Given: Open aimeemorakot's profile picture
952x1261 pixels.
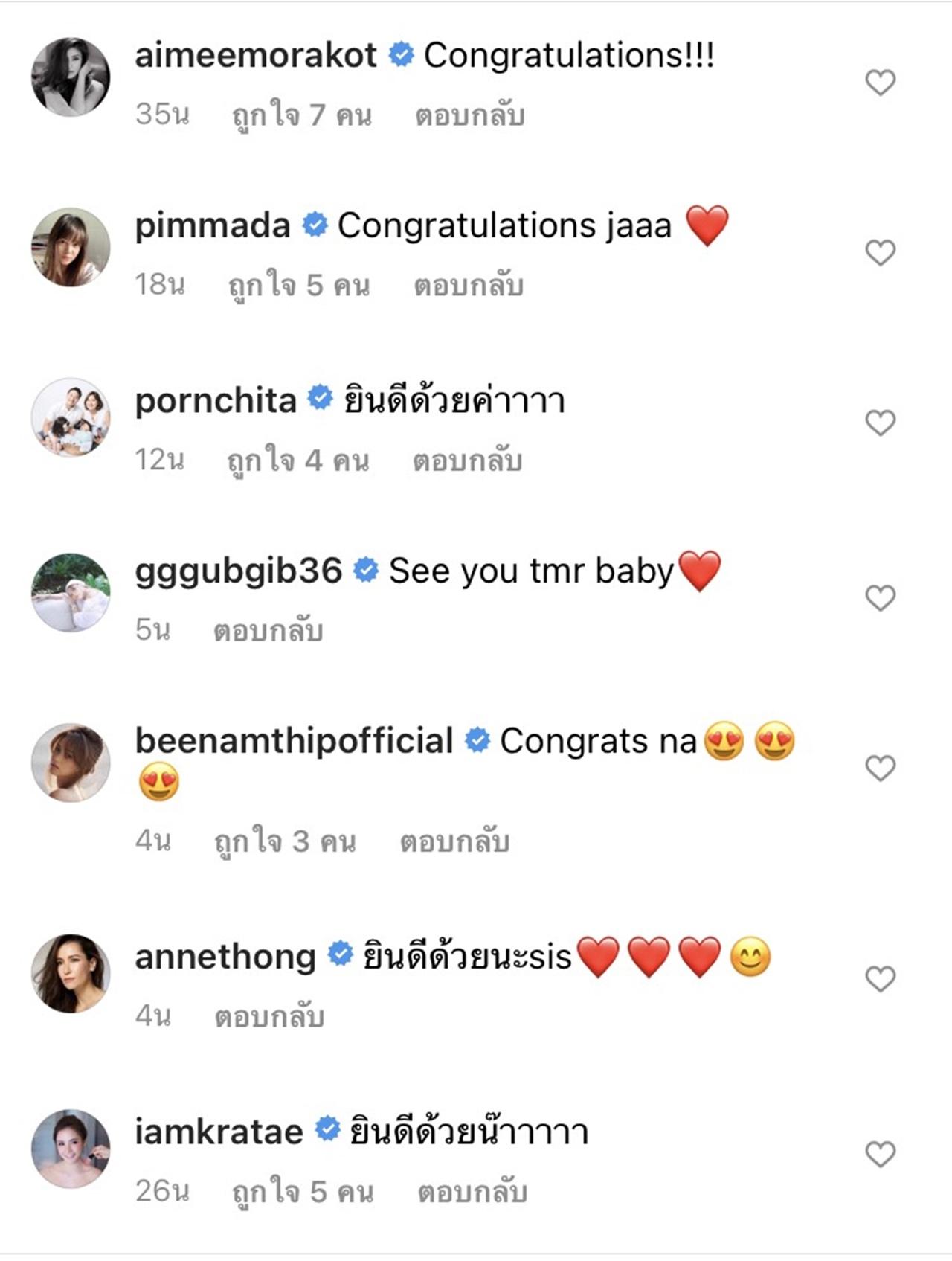Looking at the screenshot, I should (x=71, y=77).
